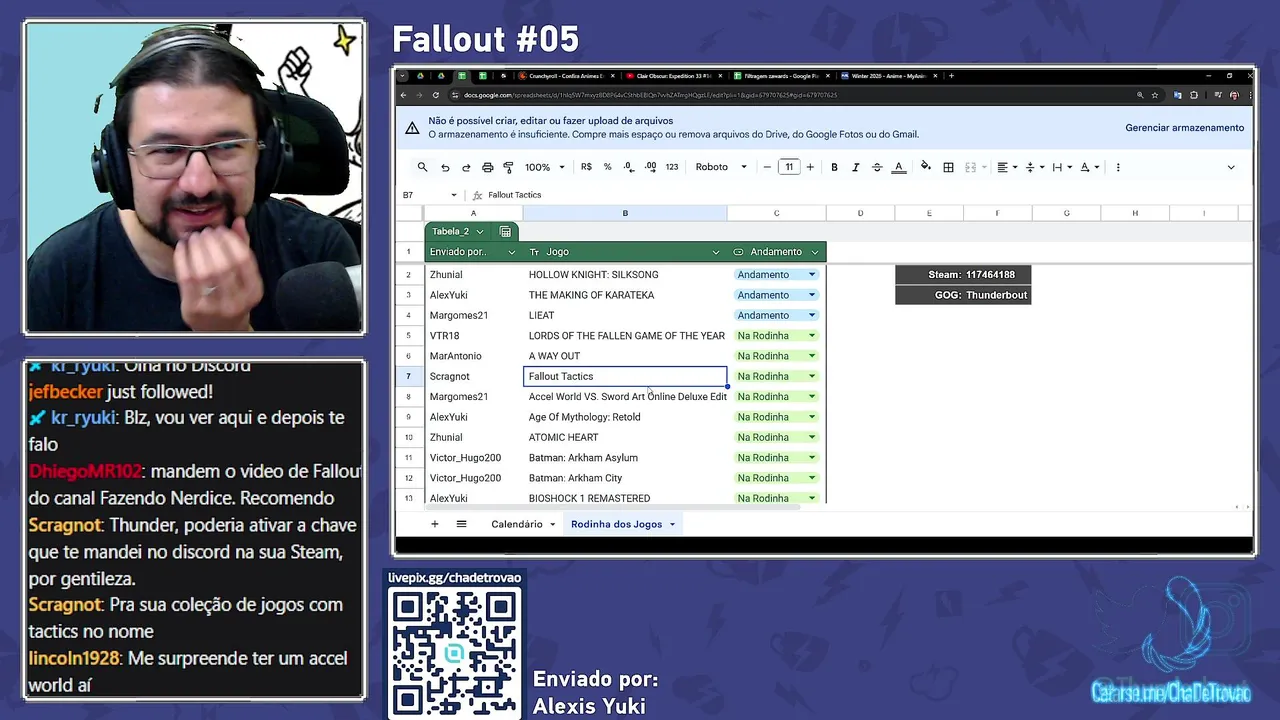Click the B7 name box

[430, 195]
